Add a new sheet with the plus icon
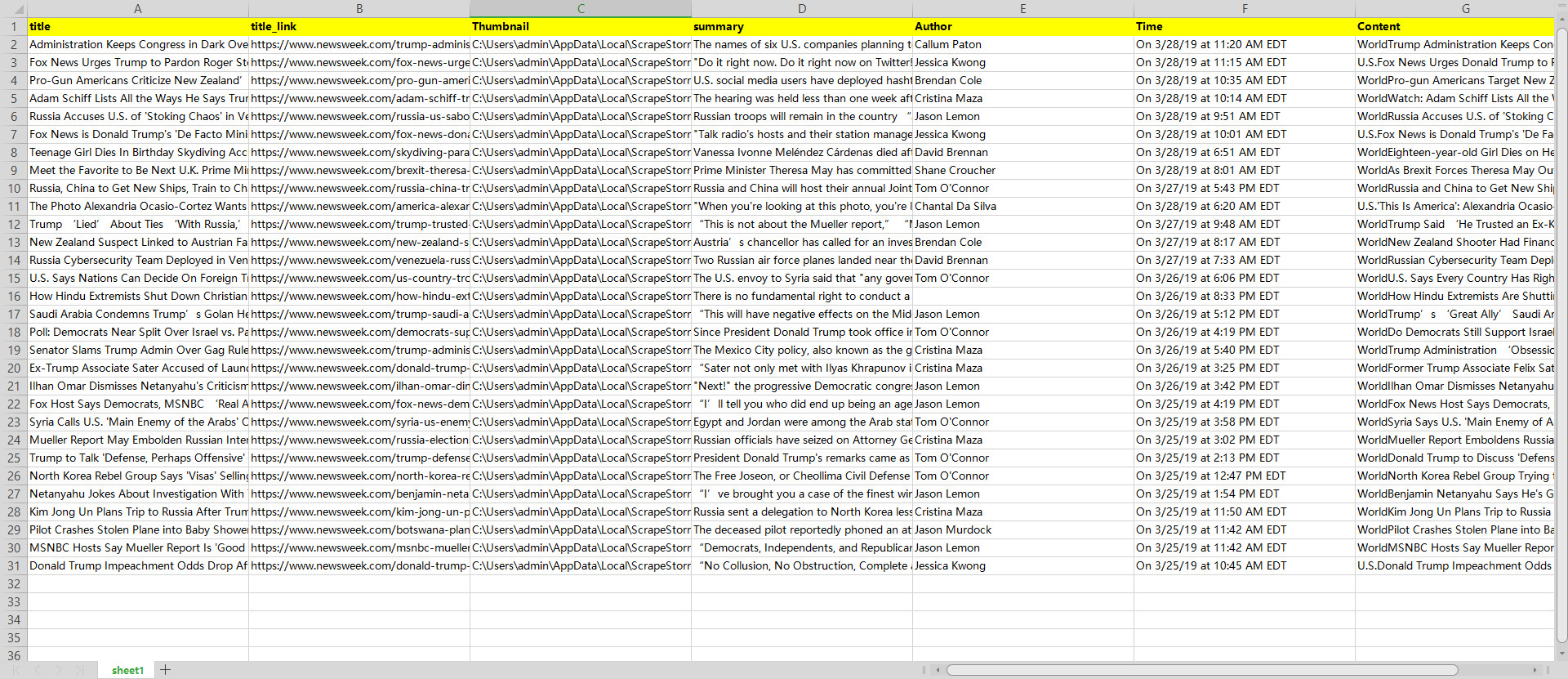The width and height of the screenshot is (1568, 679). click(165, 670)
